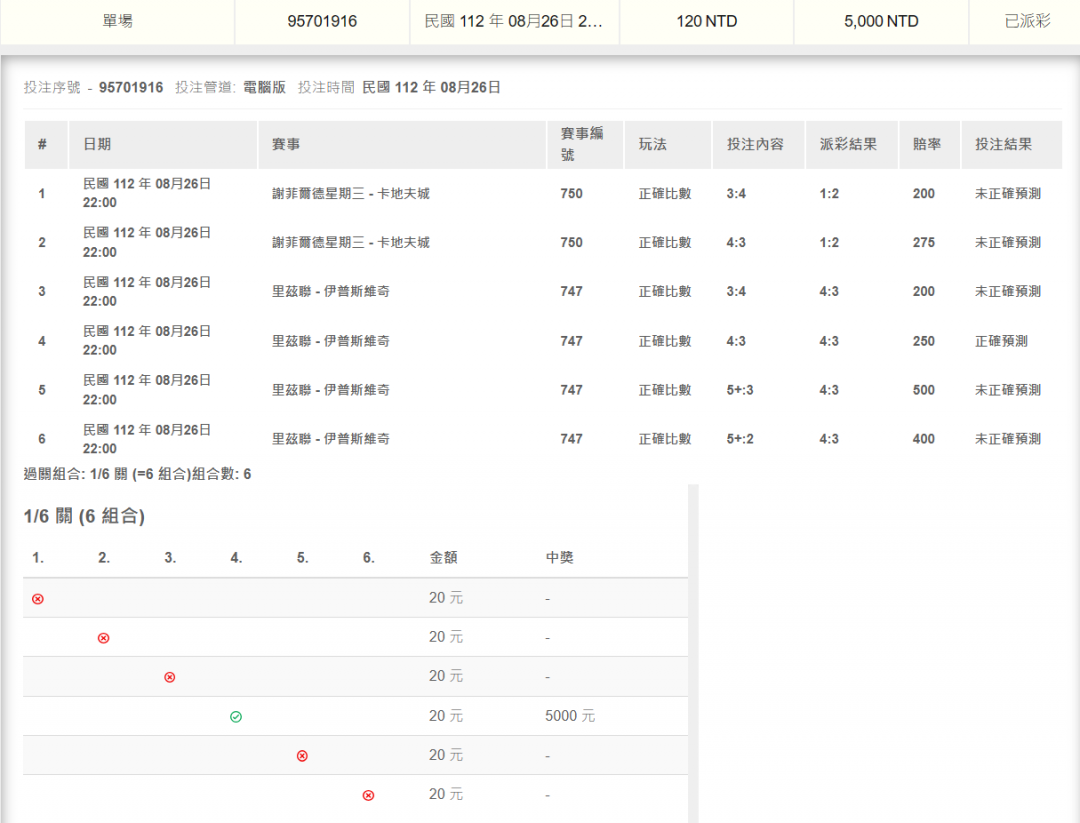Click the vertical scrollbar beside combination table
1080x823 pixels.
click(693, 653)
